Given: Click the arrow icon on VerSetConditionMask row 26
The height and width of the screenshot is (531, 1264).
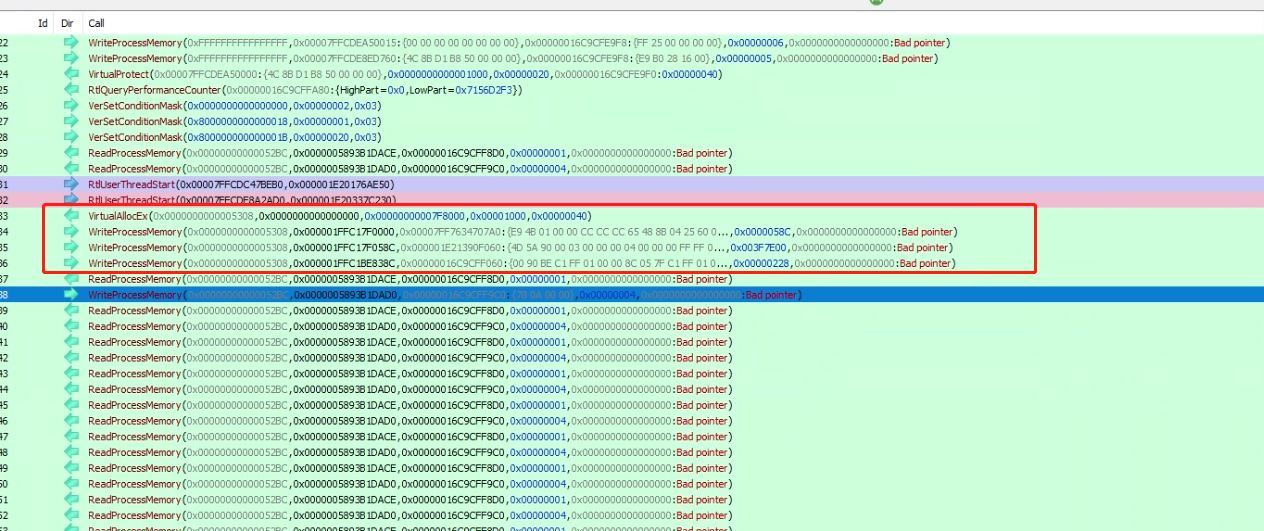Looking at the screenshot, I should (71, 106).
